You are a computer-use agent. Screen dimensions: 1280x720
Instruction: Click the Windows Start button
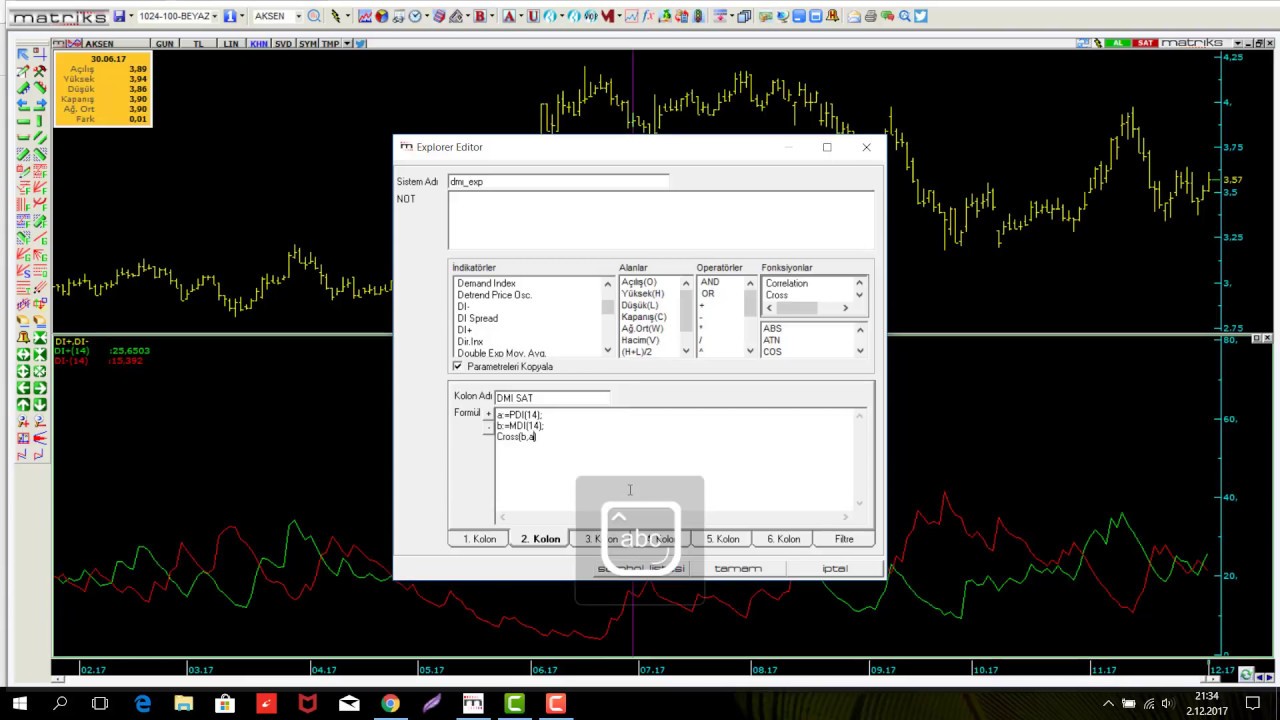(x=20, y=704)
